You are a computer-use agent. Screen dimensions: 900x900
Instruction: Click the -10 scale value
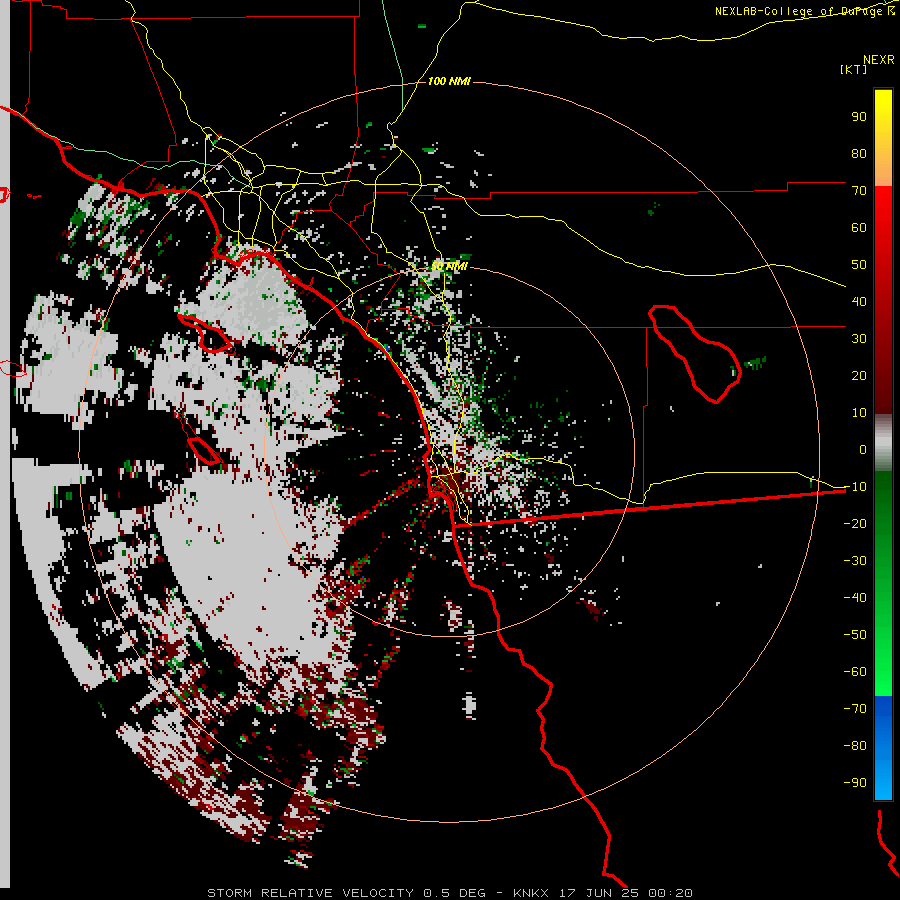click(855, 487)
